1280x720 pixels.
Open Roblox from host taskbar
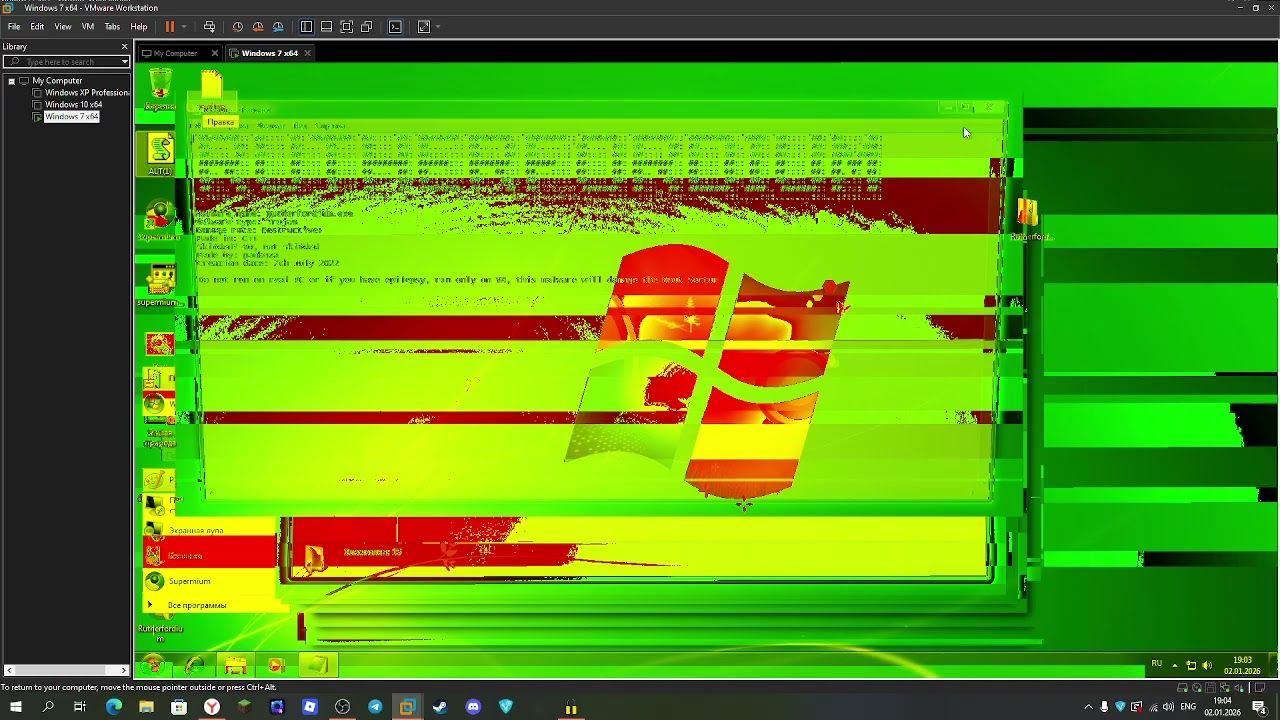(310, 707)
